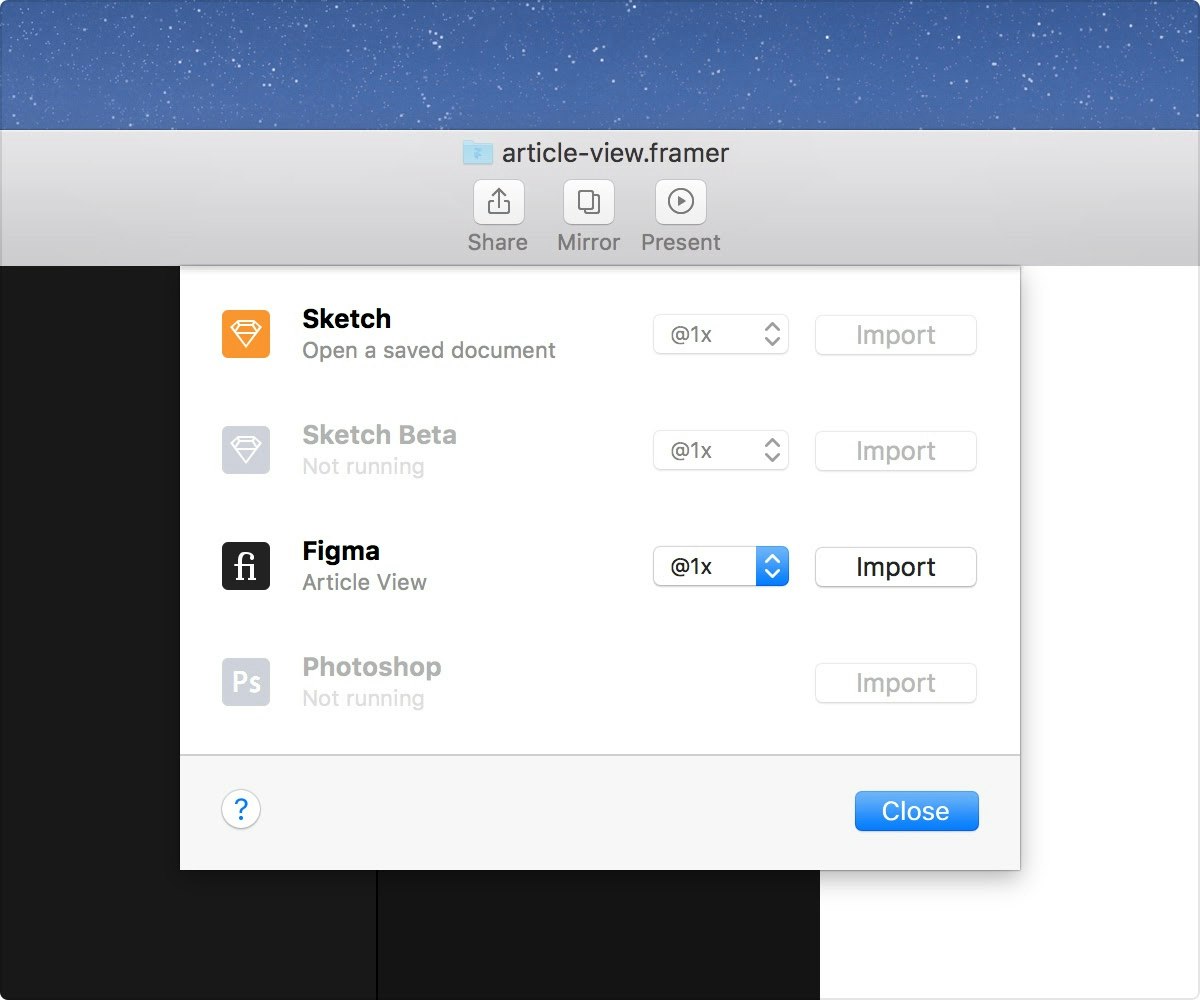Image resolution: width=1200 pixels, height=1000 pixels.
Task: Click the greyed Sketch Beta icon
Action: click(x=246, y=450)
